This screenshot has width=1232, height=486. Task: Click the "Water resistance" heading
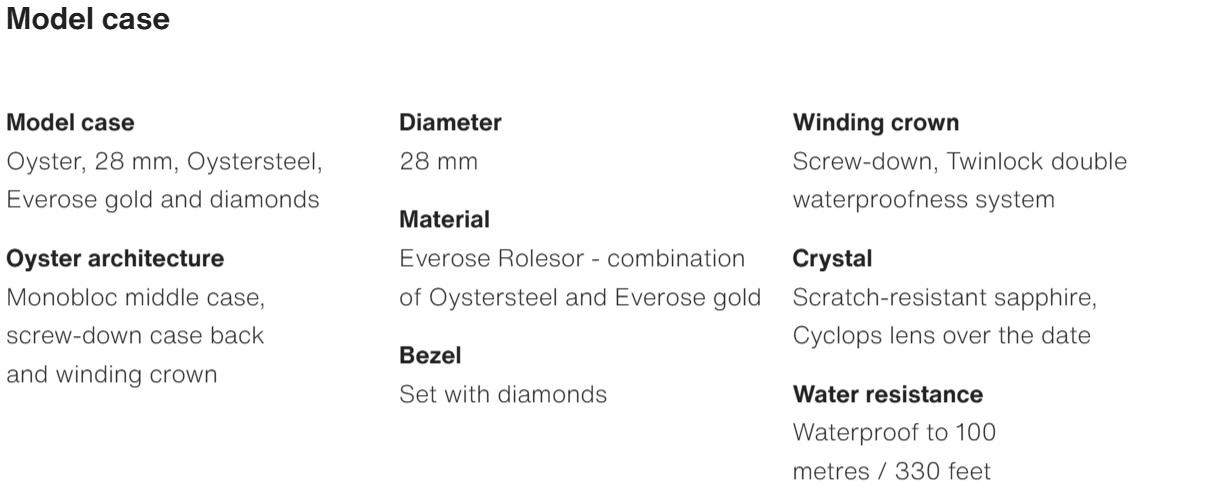pos(888,394)
